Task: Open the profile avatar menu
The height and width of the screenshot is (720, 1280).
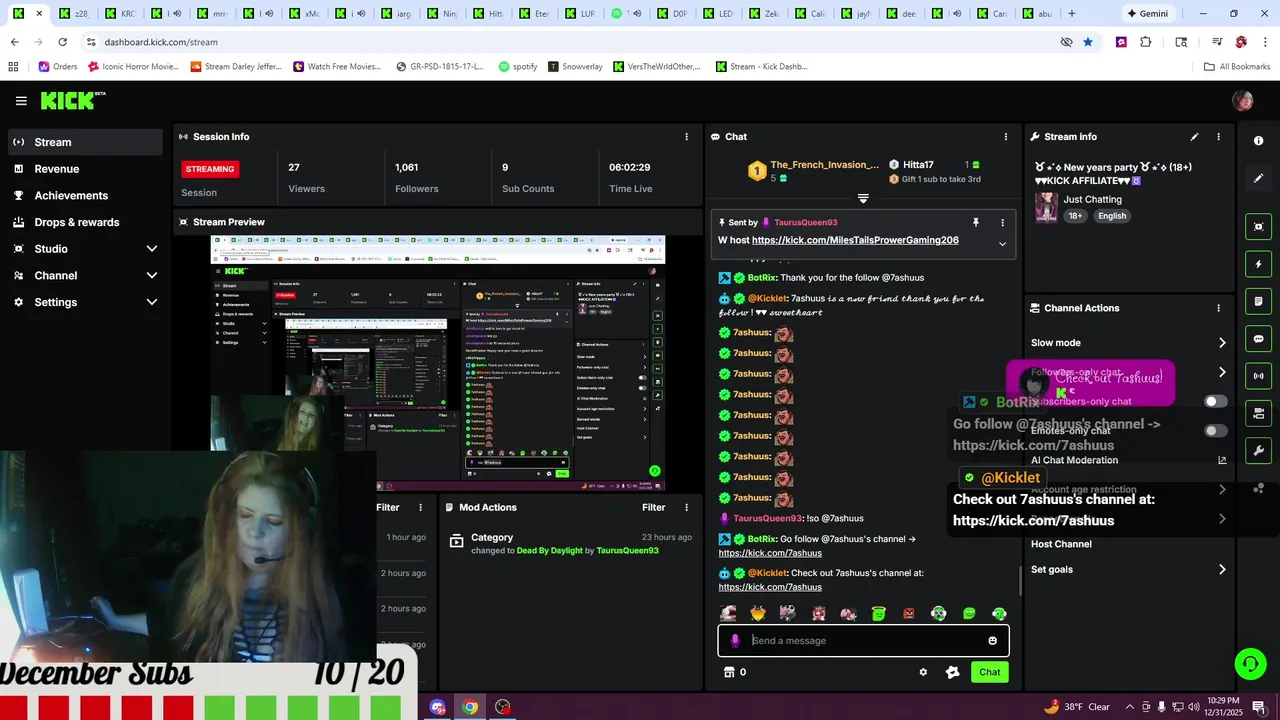Action: (x=1243, y=100)
